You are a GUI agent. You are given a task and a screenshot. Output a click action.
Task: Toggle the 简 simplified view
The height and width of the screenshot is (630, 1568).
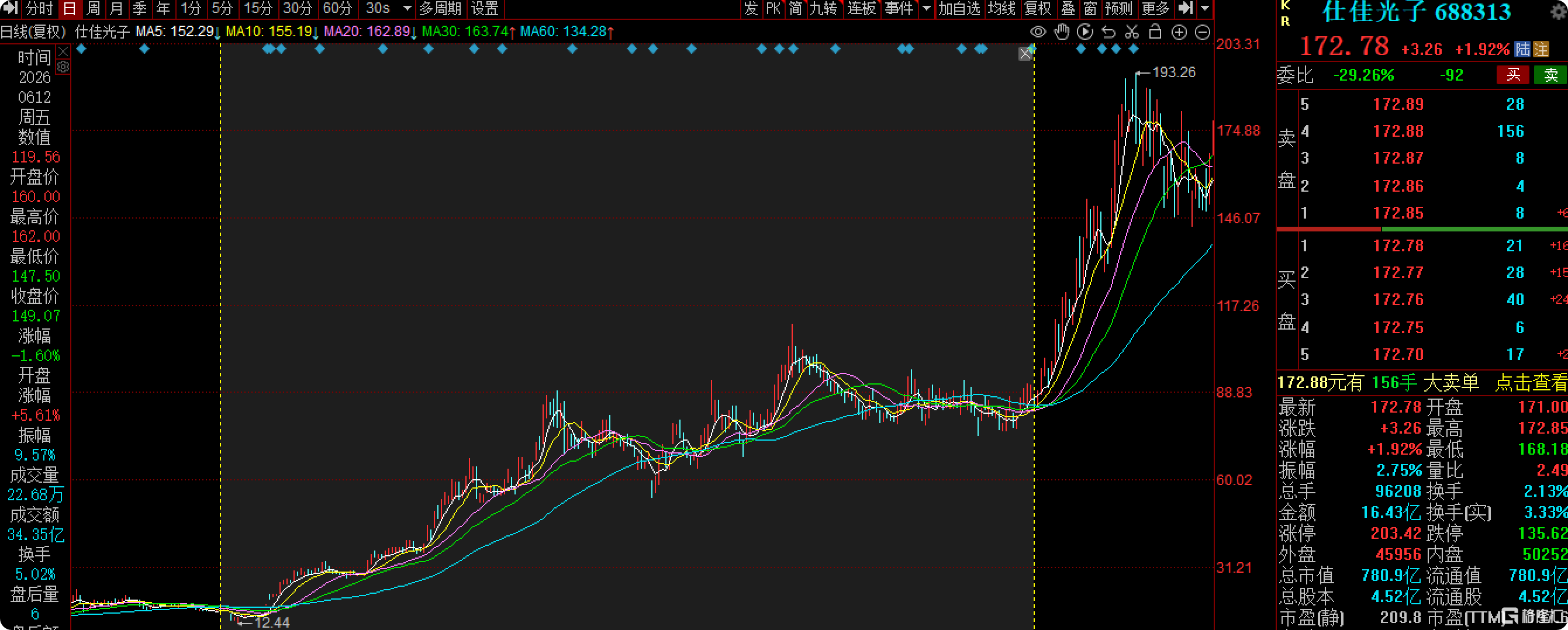click(x=796, y=9)
